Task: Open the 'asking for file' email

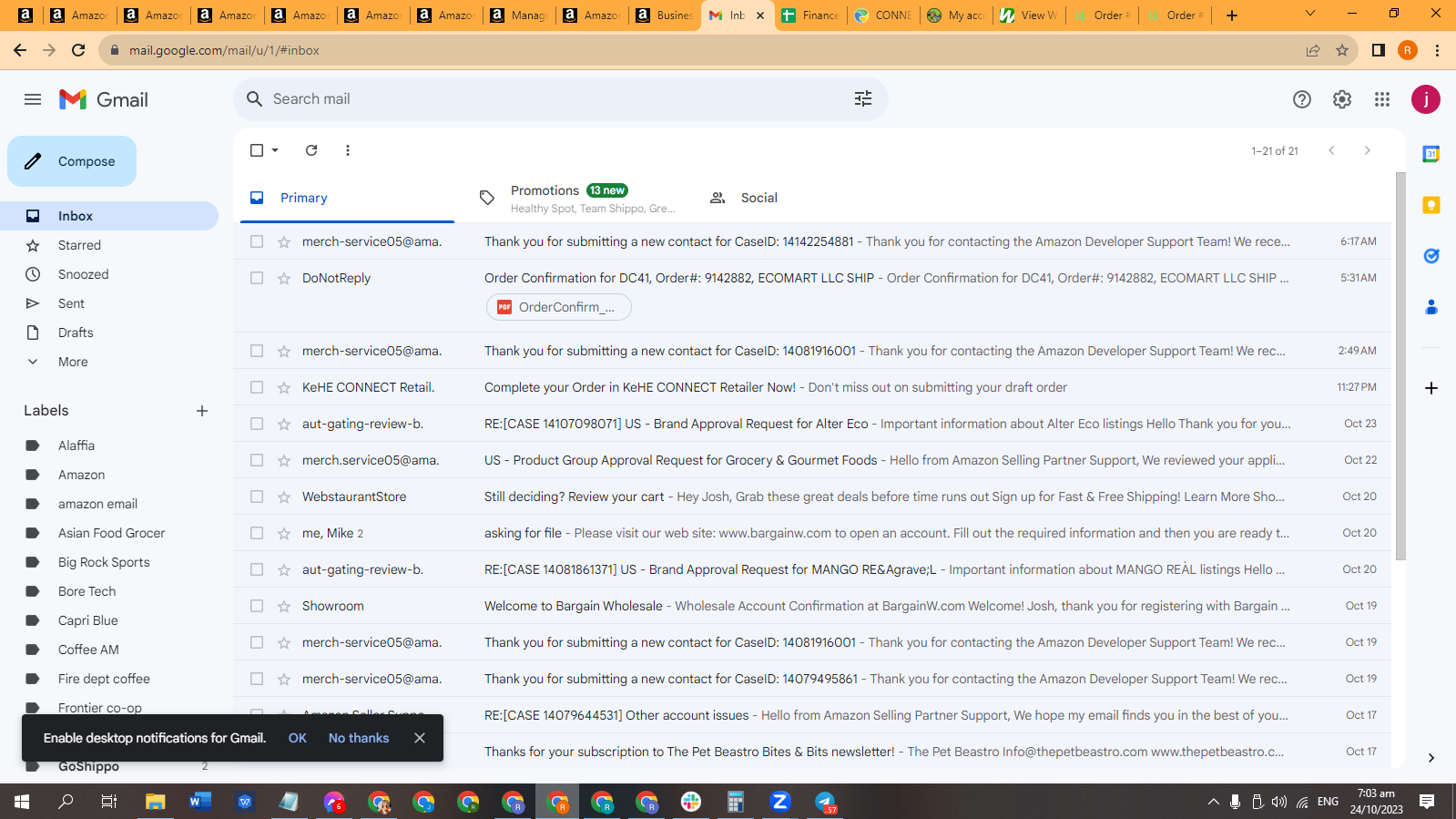Action: 812,533
